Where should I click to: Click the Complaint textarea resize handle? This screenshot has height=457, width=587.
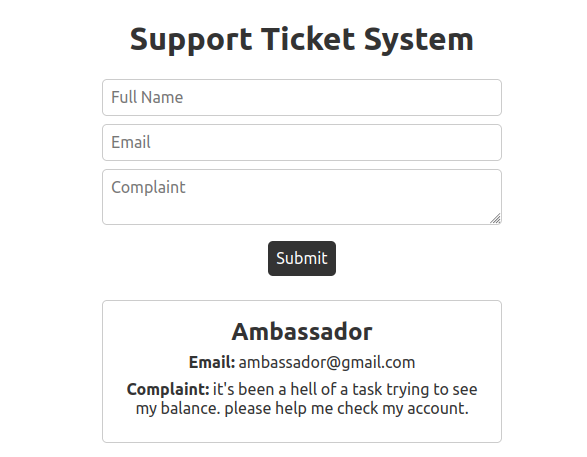point(496,219)
